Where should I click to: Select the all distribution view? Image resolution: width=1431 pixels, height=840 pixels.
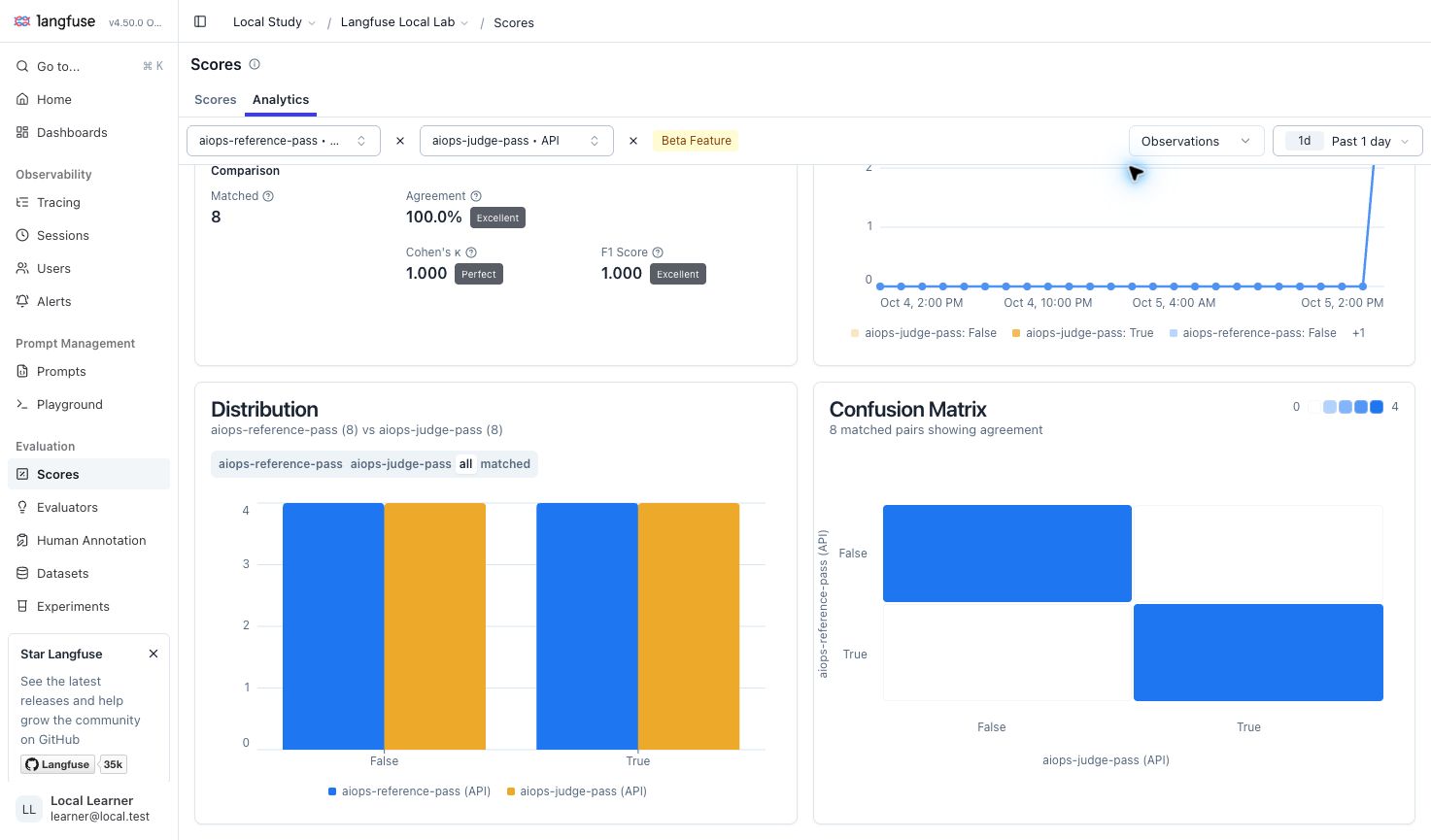466,464
